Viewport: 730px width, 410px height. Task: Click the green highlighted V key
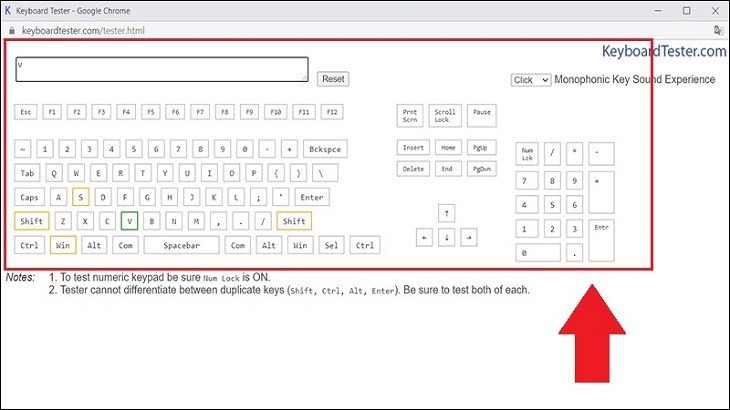(x=129, y=221)
